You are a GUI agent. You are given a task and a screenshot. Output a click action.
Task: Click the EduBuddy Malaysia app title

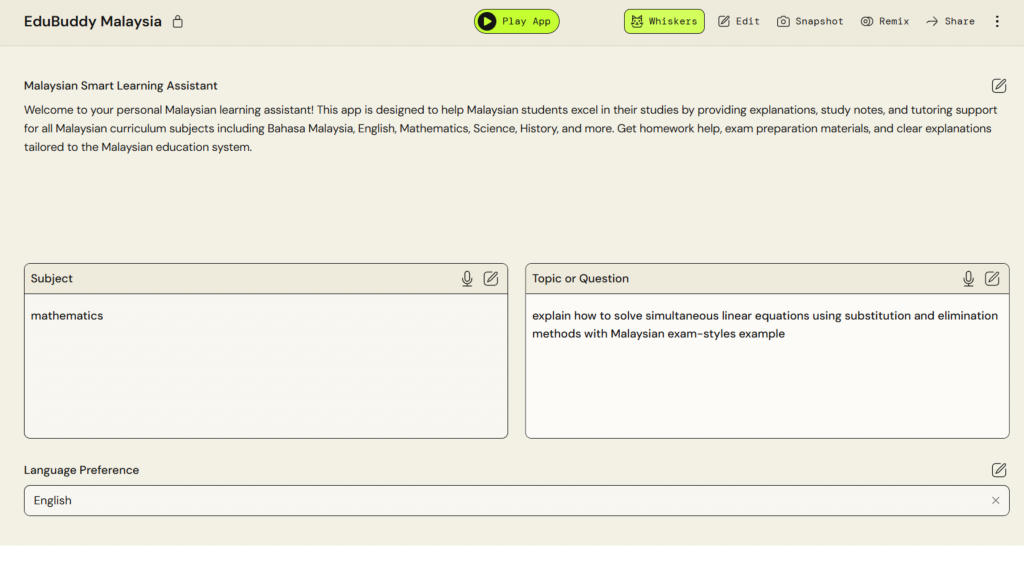93,22
